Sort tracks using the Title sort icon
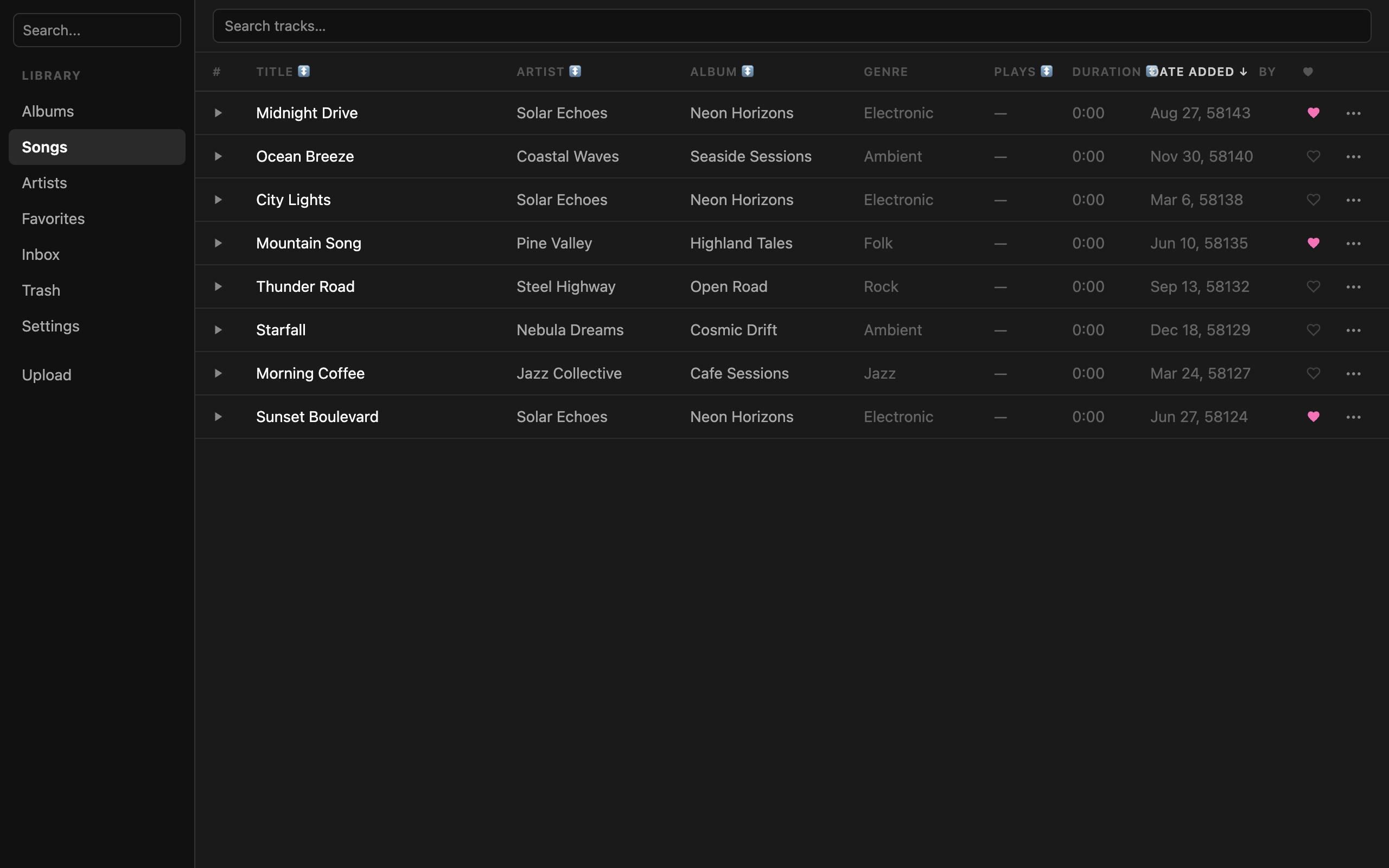 304,71
